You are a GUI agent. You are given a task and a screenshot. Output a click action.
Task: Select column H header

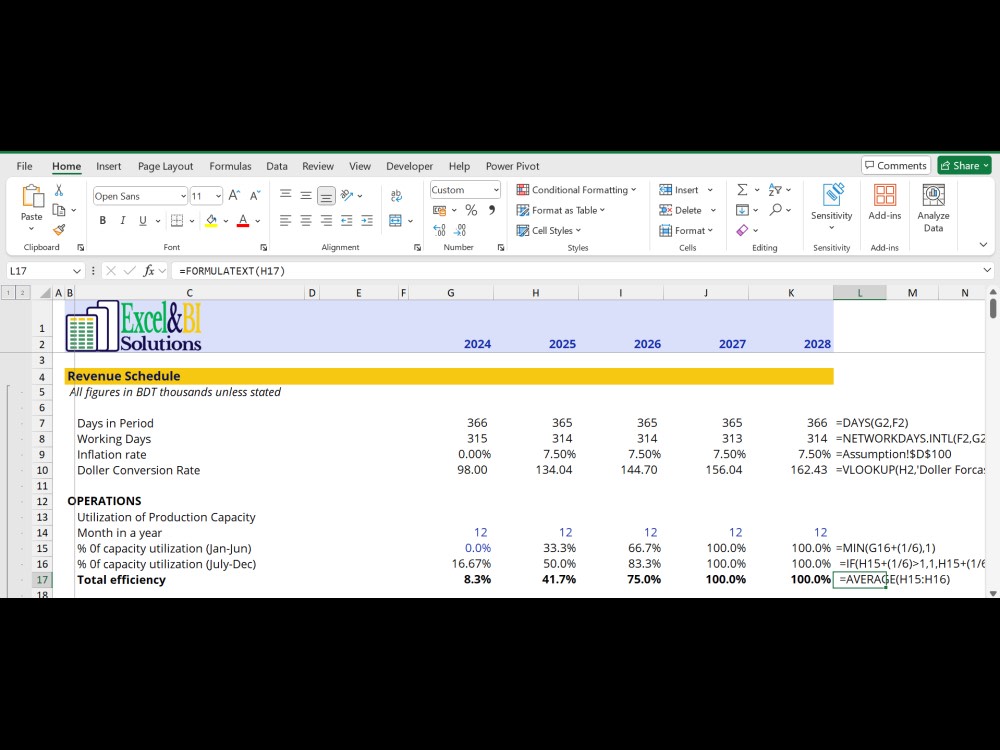(536, 293)
